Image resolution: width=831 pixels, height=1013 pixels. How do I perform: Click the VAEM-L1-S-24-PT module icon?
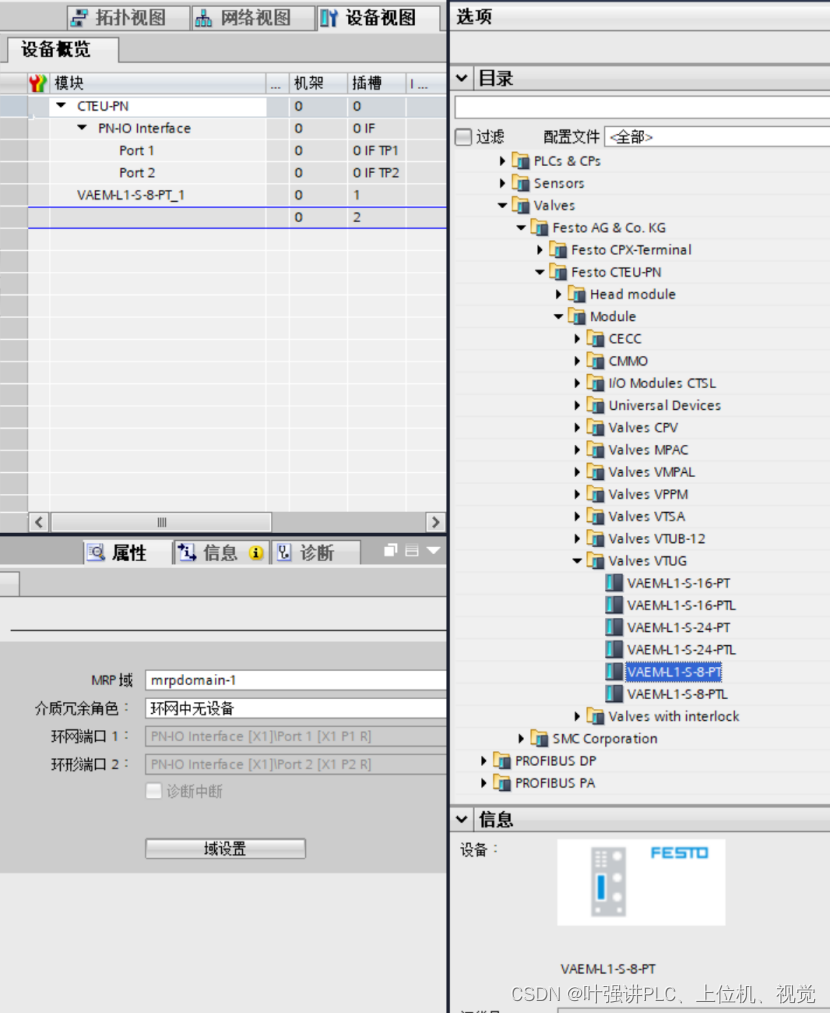pos(614,627)
